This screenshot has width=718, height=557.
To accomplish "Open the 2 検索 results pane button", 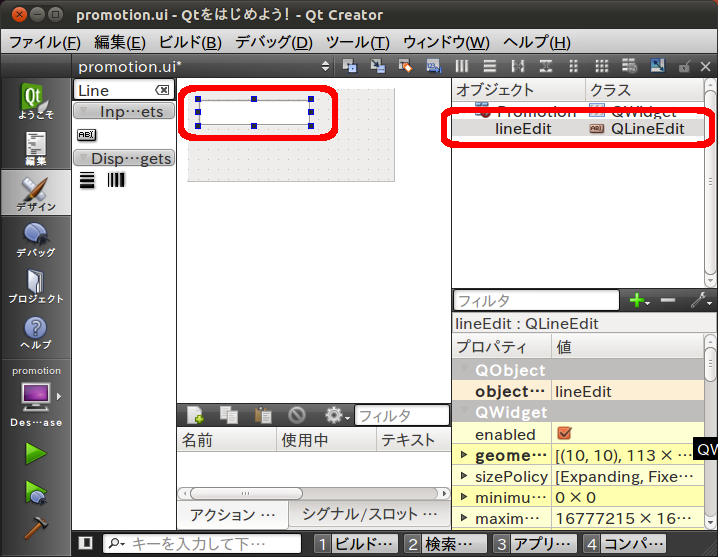I will (x=445, y=543).
